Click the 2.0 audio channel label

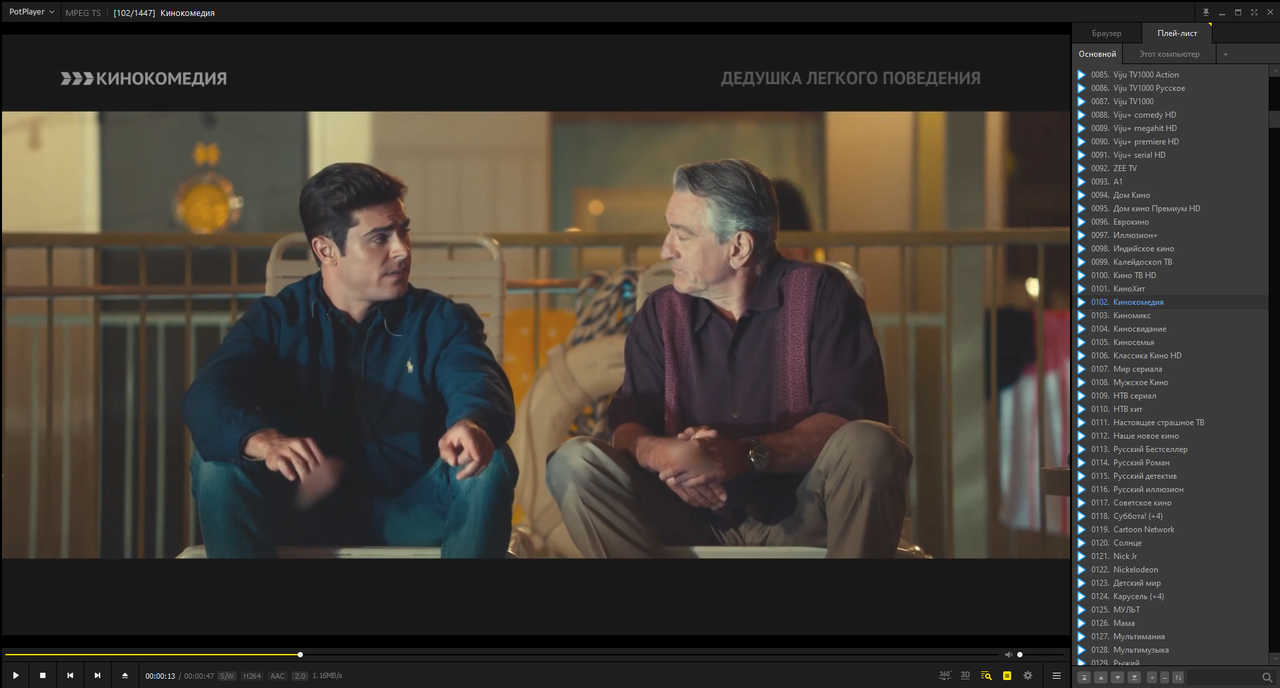[300, 676]
